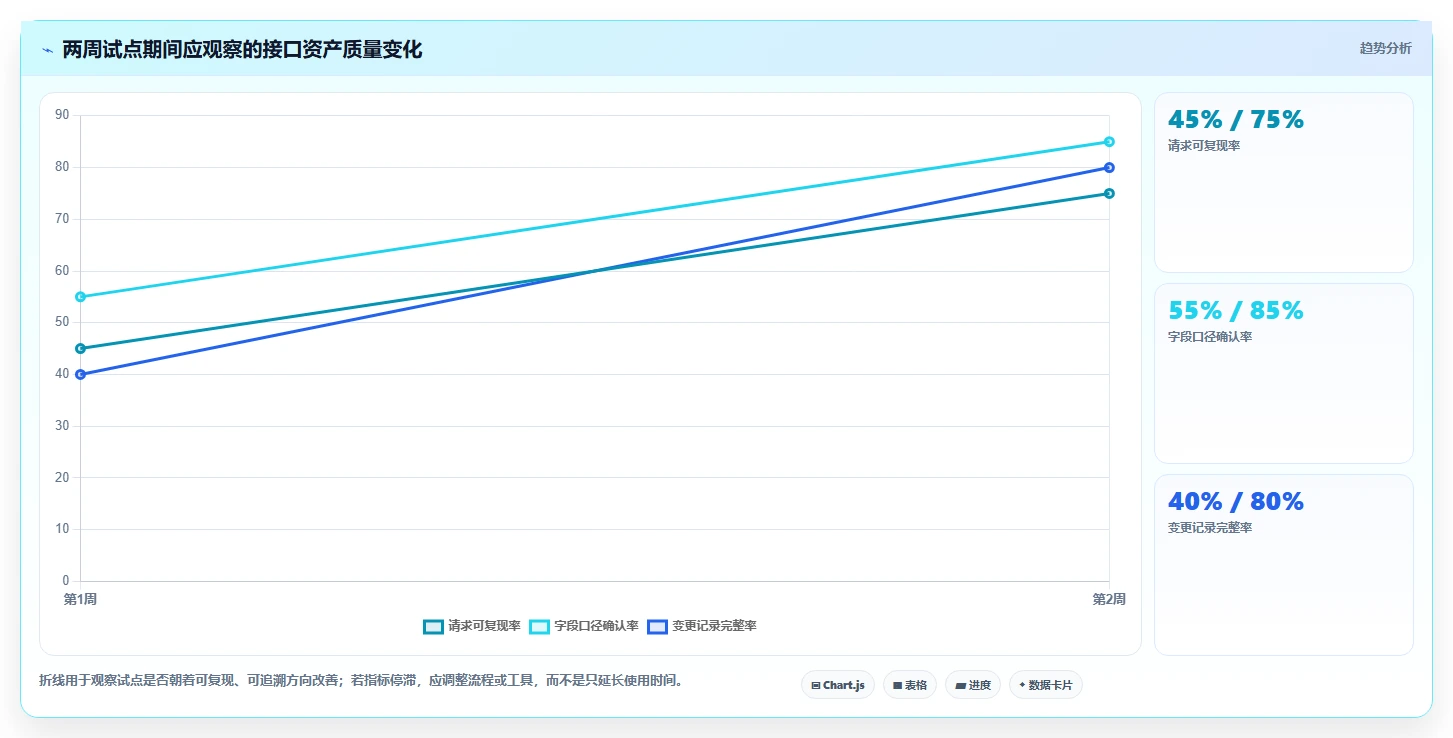Toggle the 字段口径确认率 legend entry
This screenshot has width=1453, height=738.
click(583, 626)
